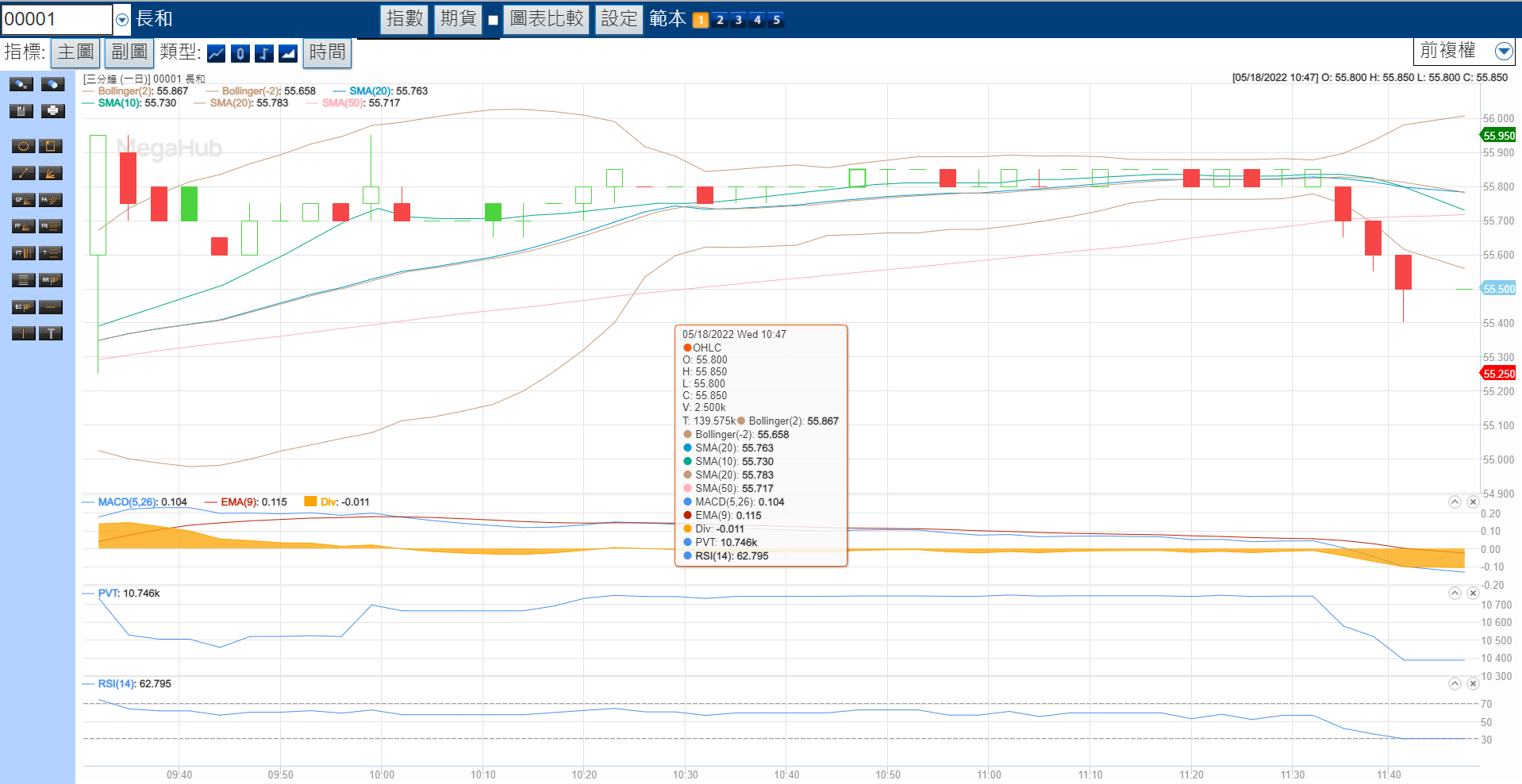Choose the FF Fibonacci fan tool
Viewport: 1522px width, 784px height.
coord(24,226)
